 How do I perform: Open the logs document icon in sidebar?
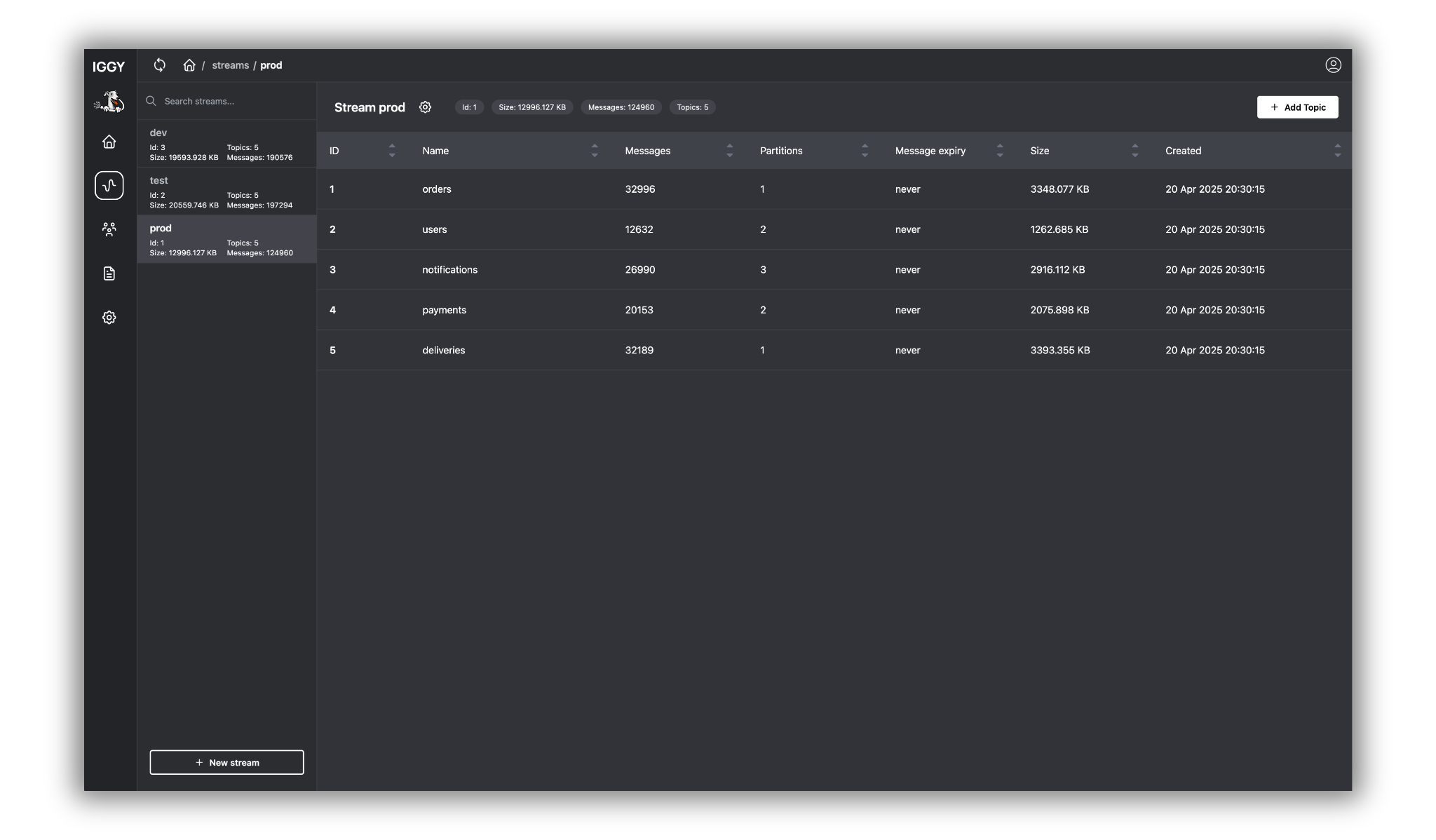109,273
